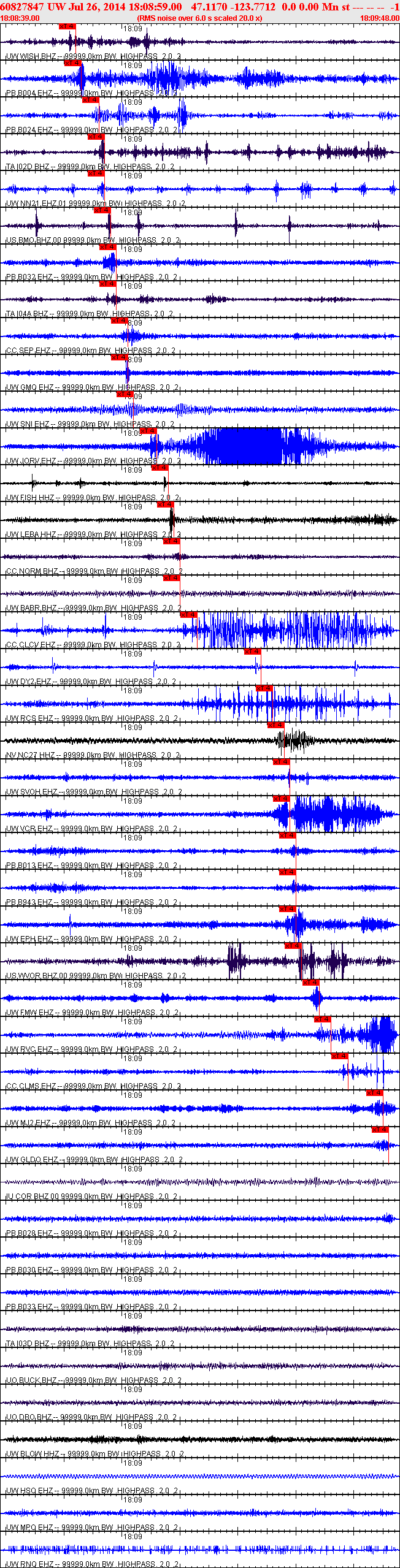Select the red pick flag on PB B004 trace

pos(72,63)
